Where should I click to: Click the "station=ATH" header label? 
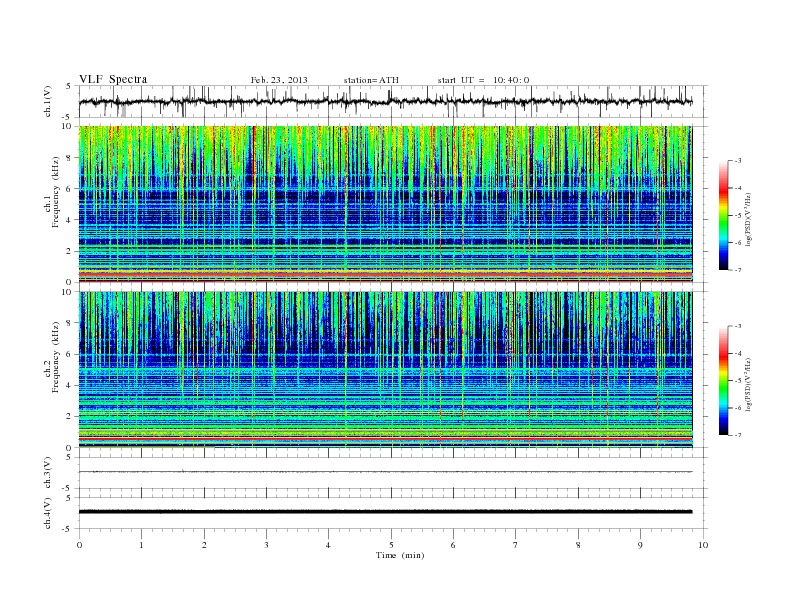click(371, 80)
